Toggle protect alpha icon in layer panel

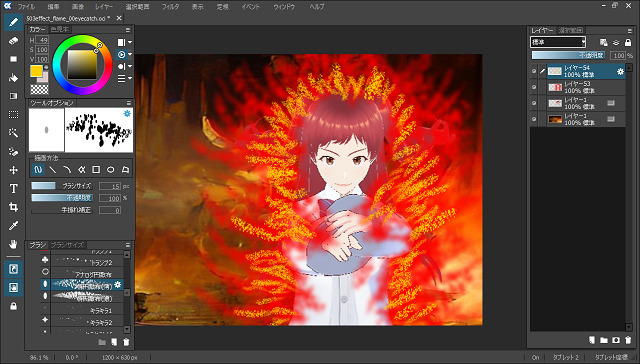coord(604,42)
